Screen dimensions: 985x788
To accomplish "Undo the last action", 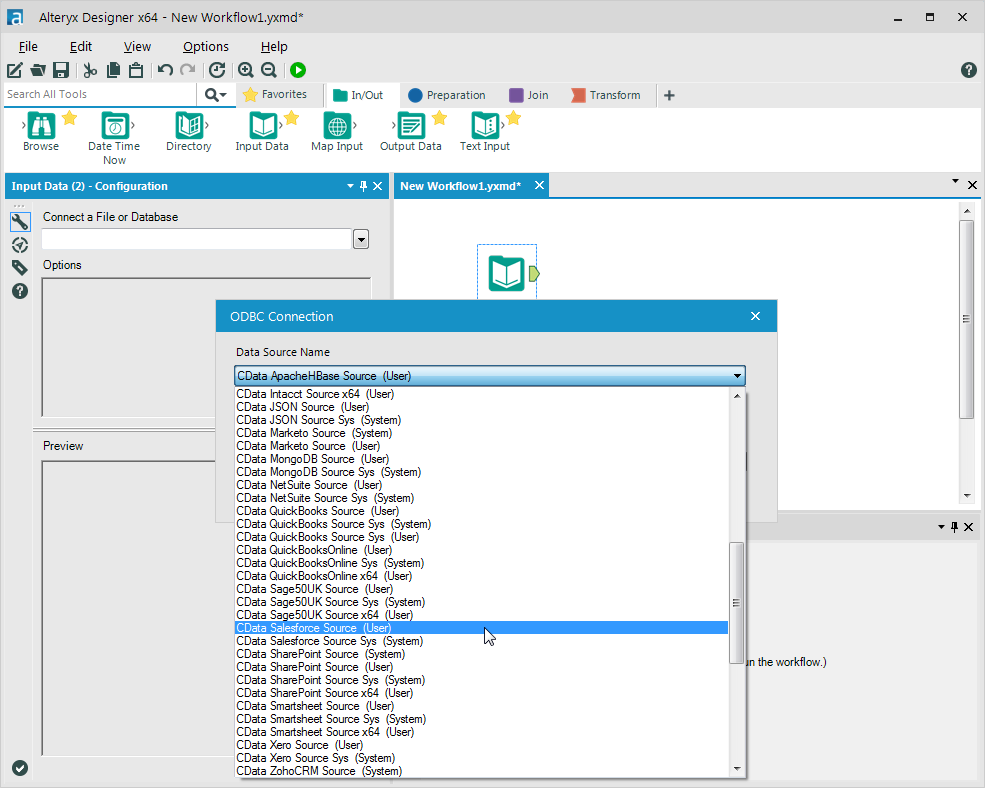I will pyautogui.click(x=165, y=70).
